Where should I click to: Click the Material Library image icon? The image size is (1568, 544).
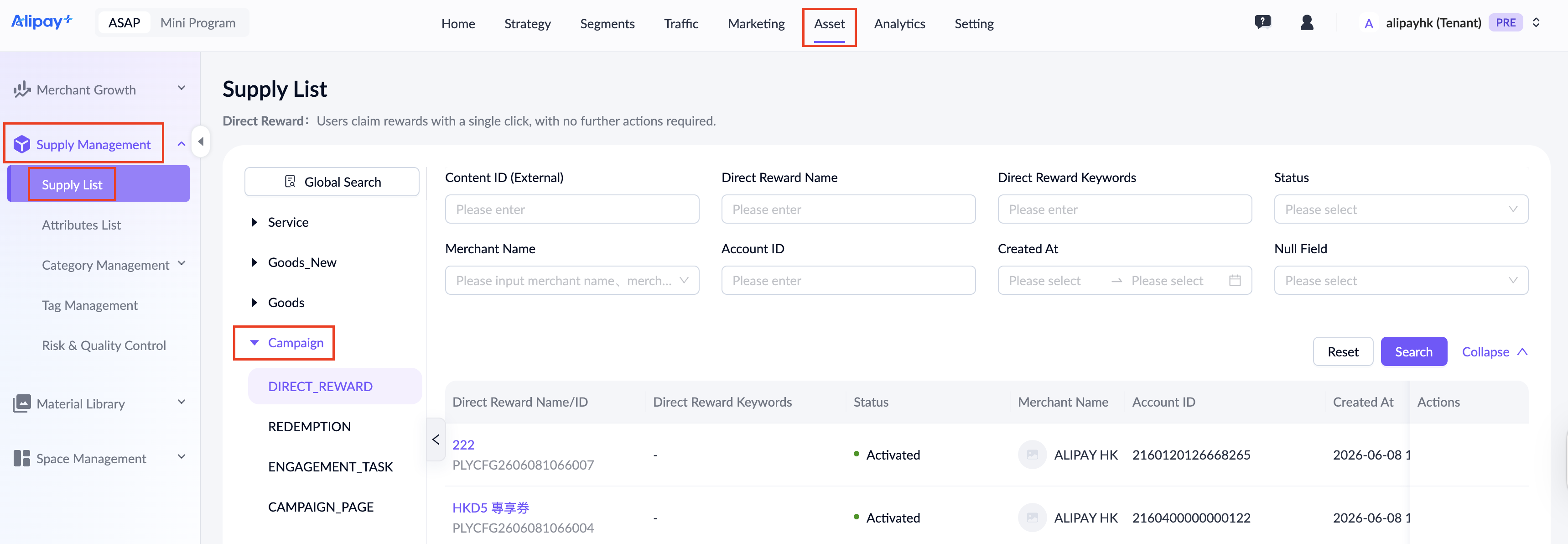coord(22,403)
